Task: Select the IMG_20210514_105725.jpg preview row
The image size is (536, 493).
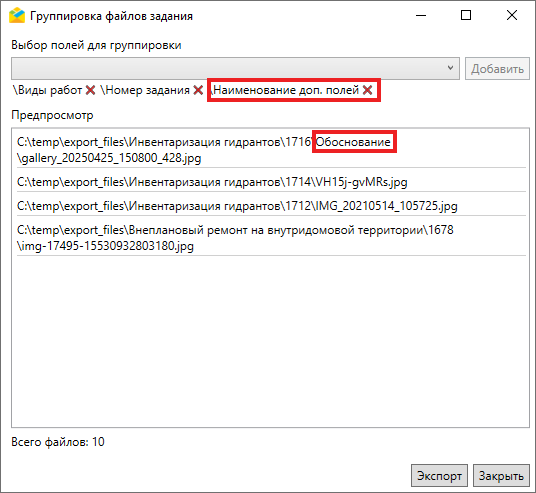Action: (271, 205)
